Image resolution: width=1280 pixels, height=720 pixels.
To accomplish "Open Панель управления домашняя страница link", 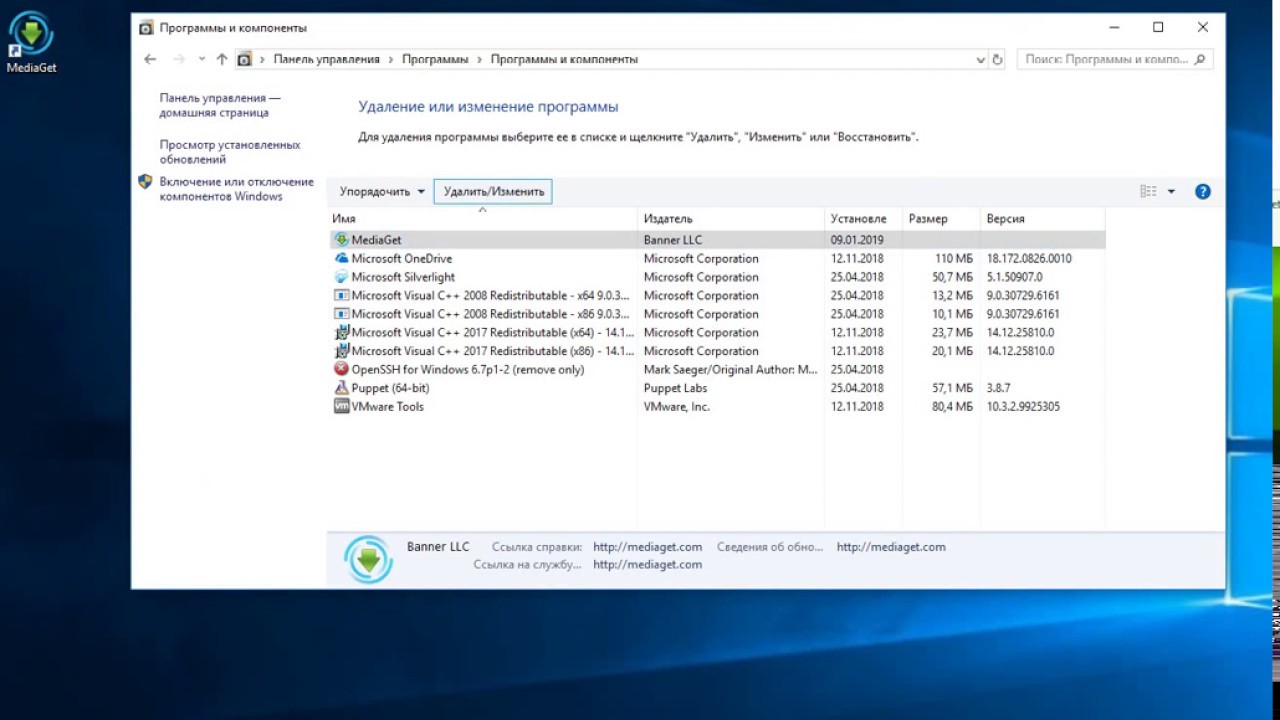I will pyautogui.click(x=220, y=105).
